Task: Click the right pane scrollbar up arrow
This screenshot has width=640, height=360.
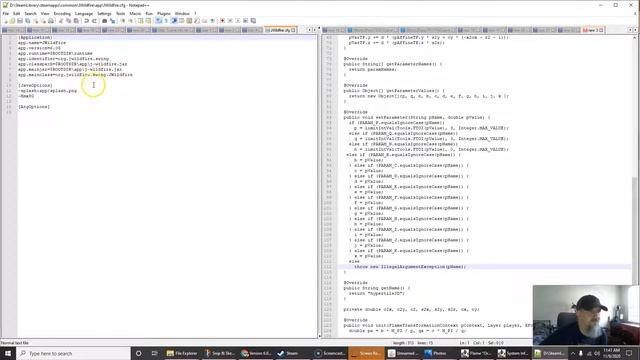Action: (x=635, y=38)
